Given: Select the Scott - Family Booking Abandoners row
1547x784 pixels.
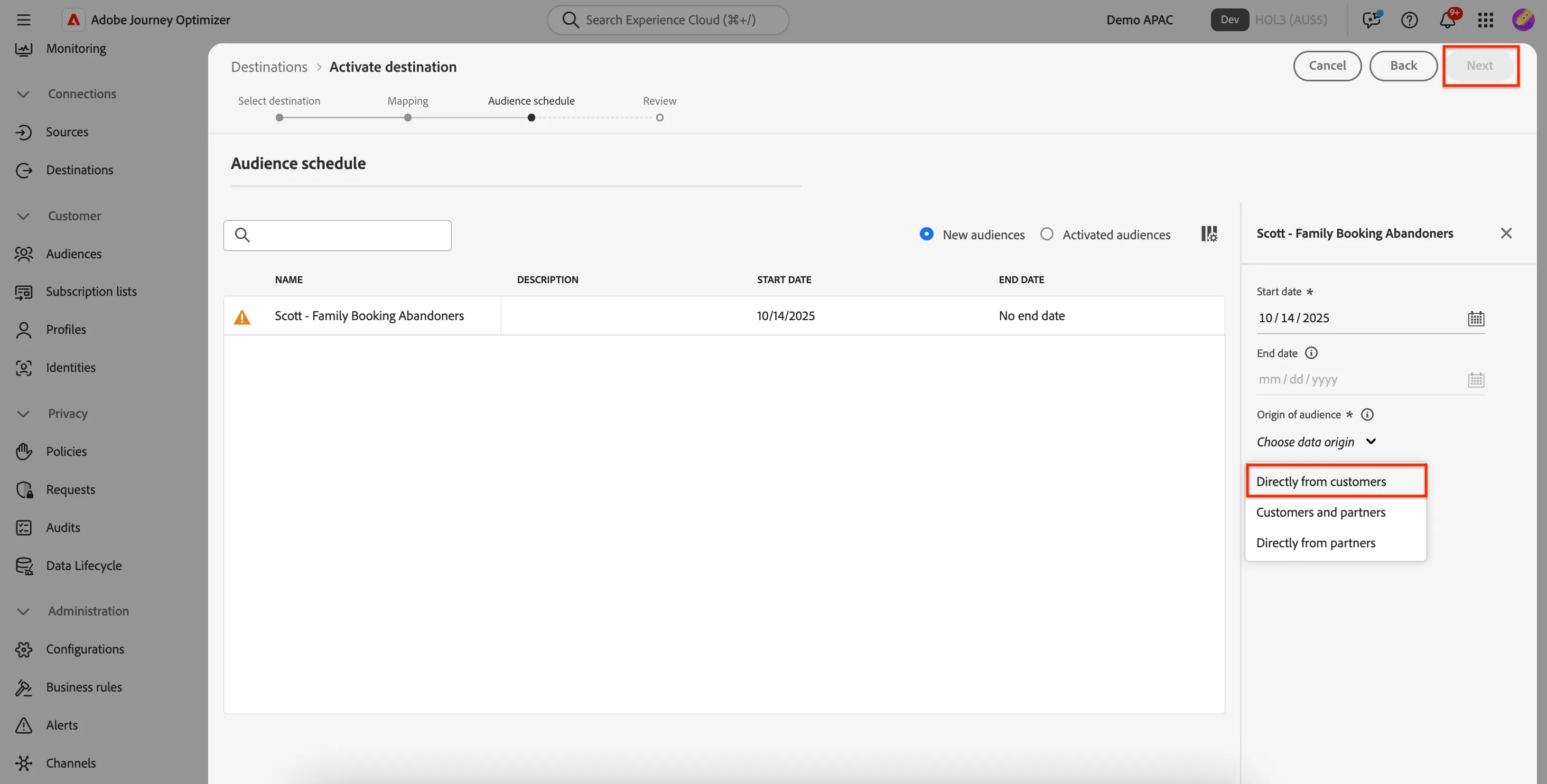Looking at the screenshot, I should [x=724, y=316].
